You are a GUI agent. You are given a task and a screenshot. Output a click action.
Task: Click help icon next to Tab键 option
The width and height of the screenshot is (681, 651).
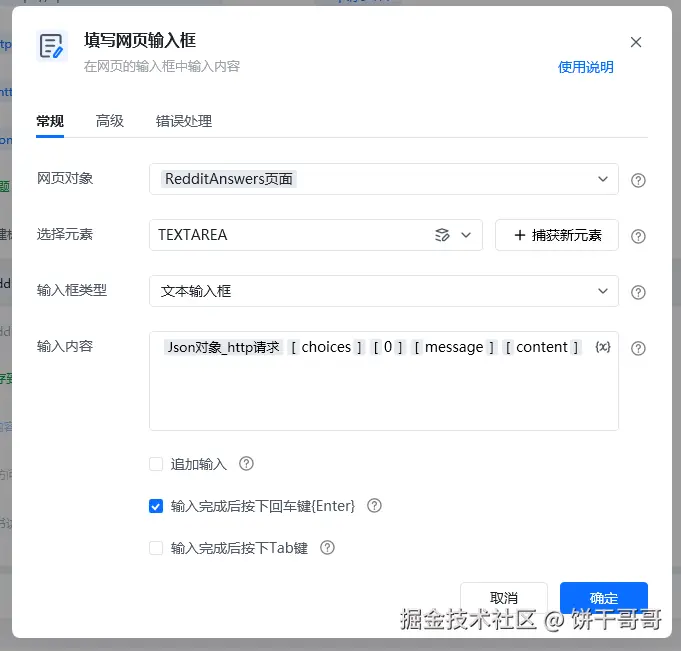(x=327, y=548)
